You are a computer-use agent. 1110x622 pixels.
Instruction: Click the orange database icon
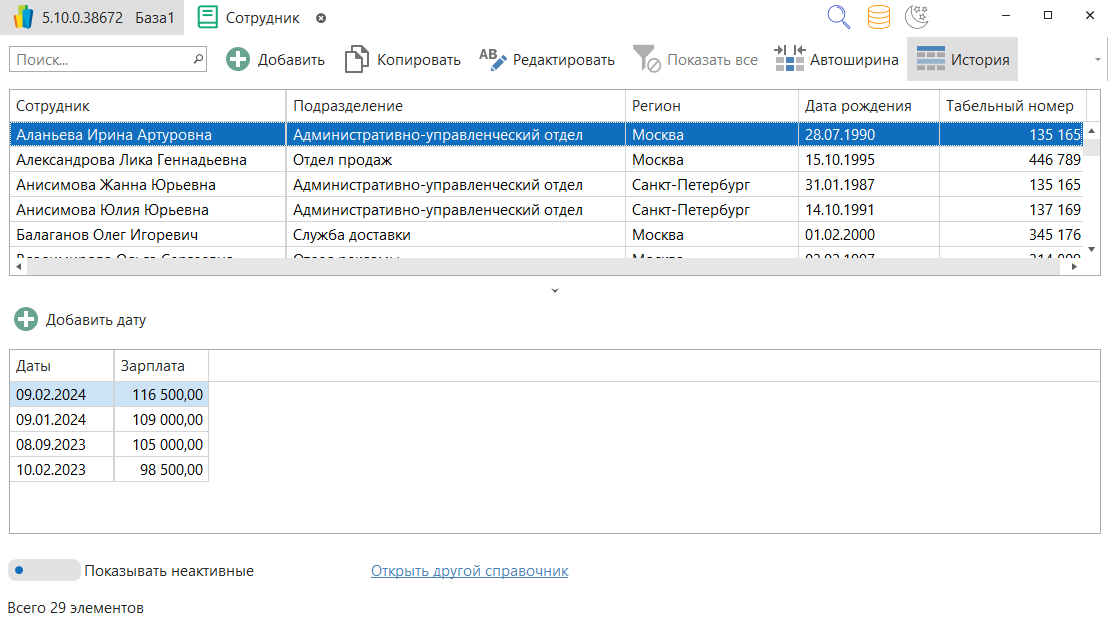coord(878,17)
